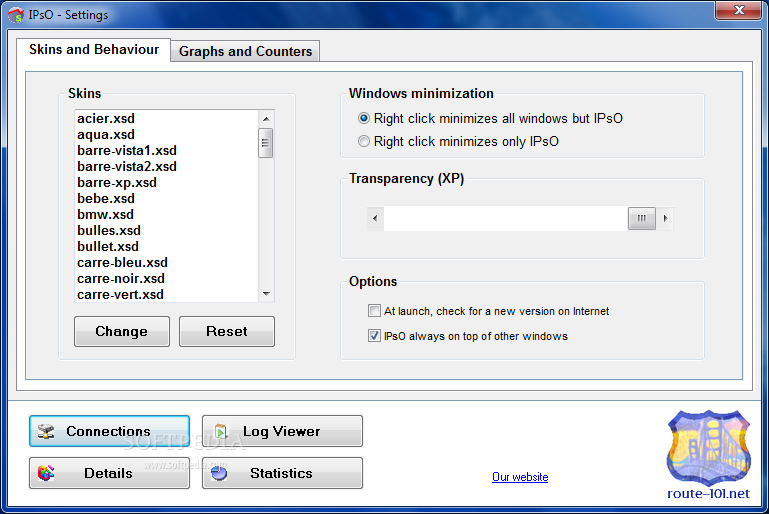Viewport: 769px width, 514px height.
Task: Open the Connections button
Action: point(109,431)
